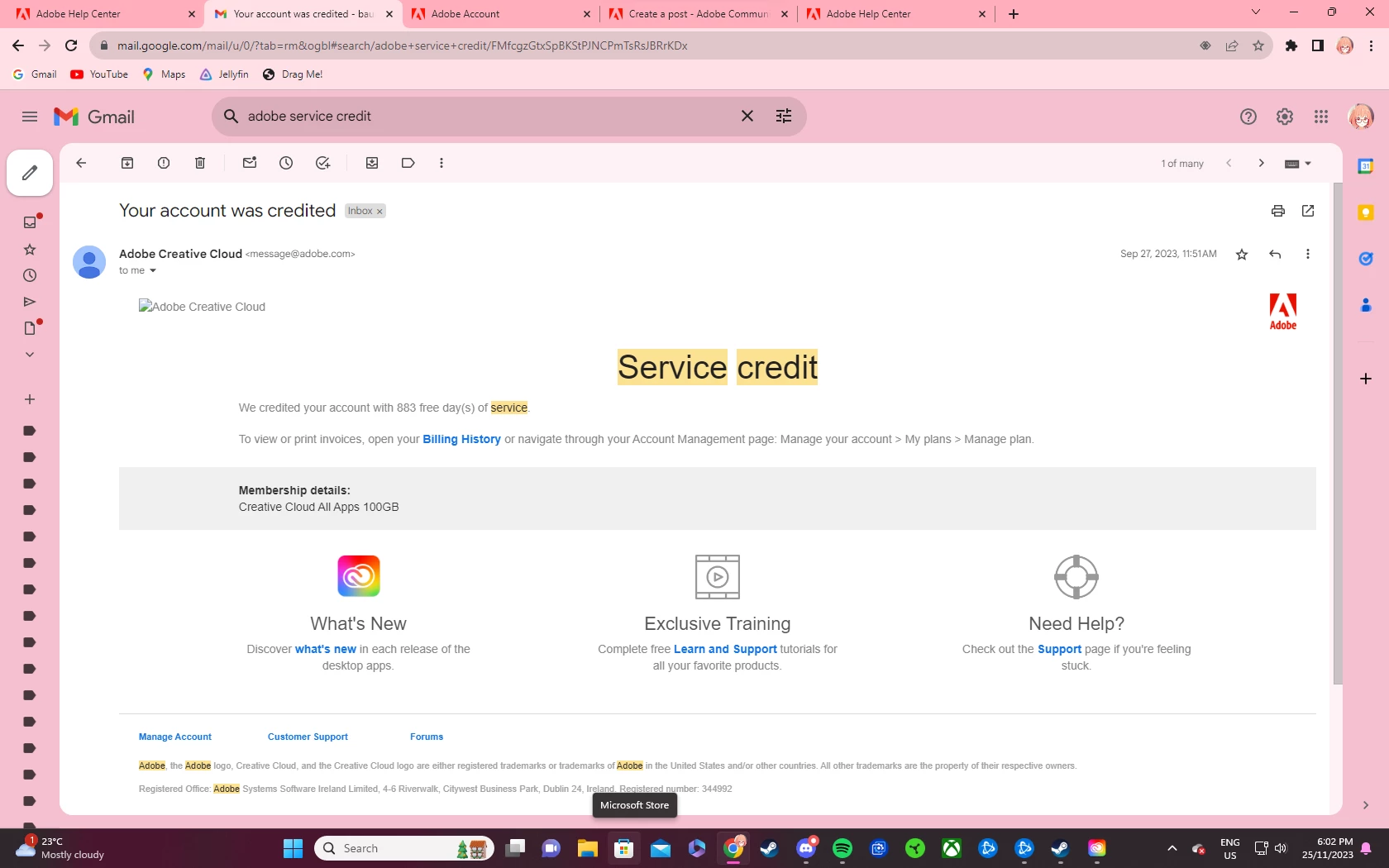The height and width of the screenshot is (868, 1389).
Task: Open the Jellyfin bookmark
Action: tap(224, 74)
